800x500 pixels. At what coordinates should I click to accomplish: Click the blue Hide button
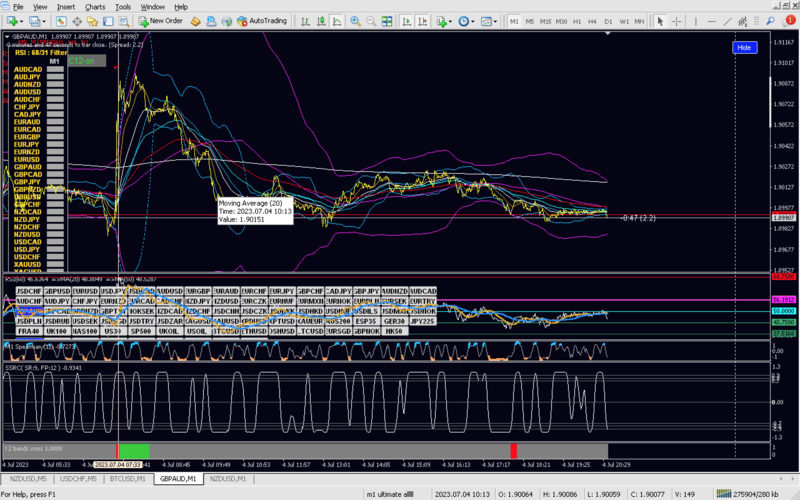[744, 47]
